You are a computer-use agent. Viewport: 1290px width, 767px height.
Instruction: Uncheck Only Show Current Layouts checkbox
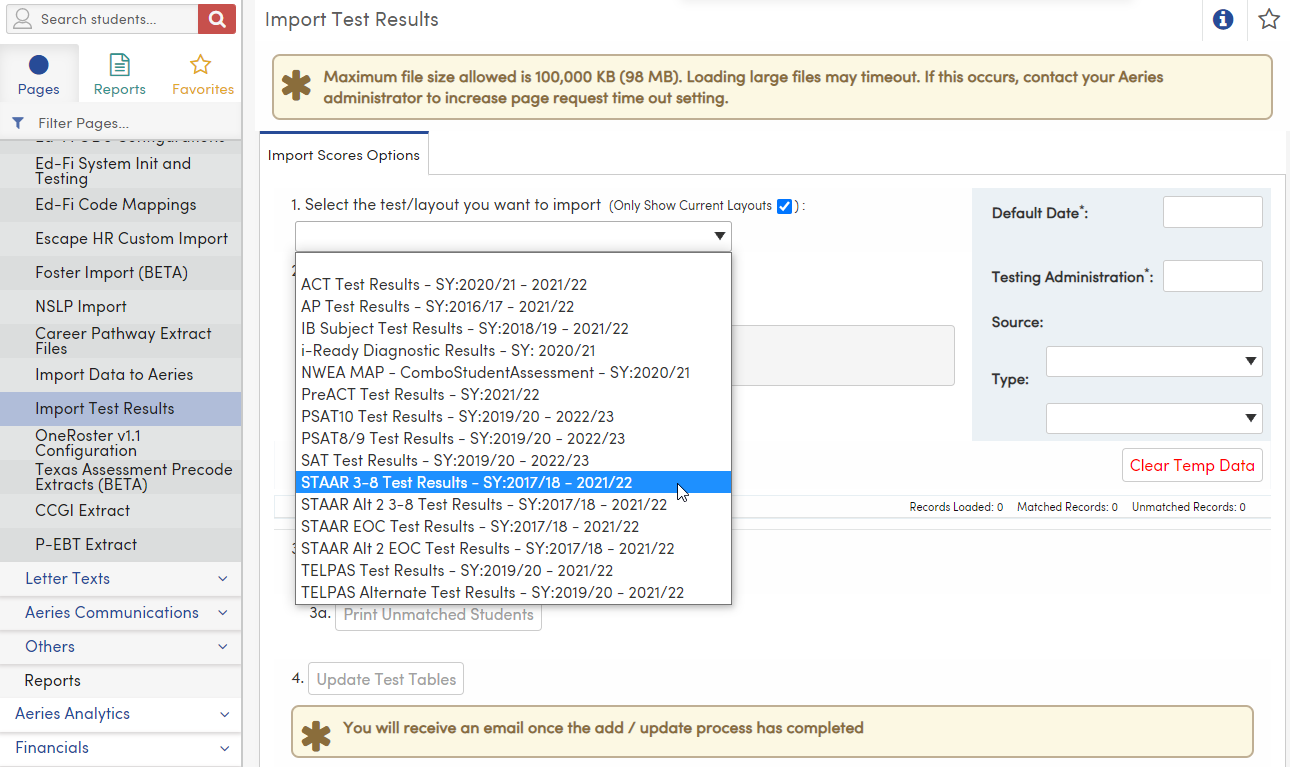(x=784, y=206)
